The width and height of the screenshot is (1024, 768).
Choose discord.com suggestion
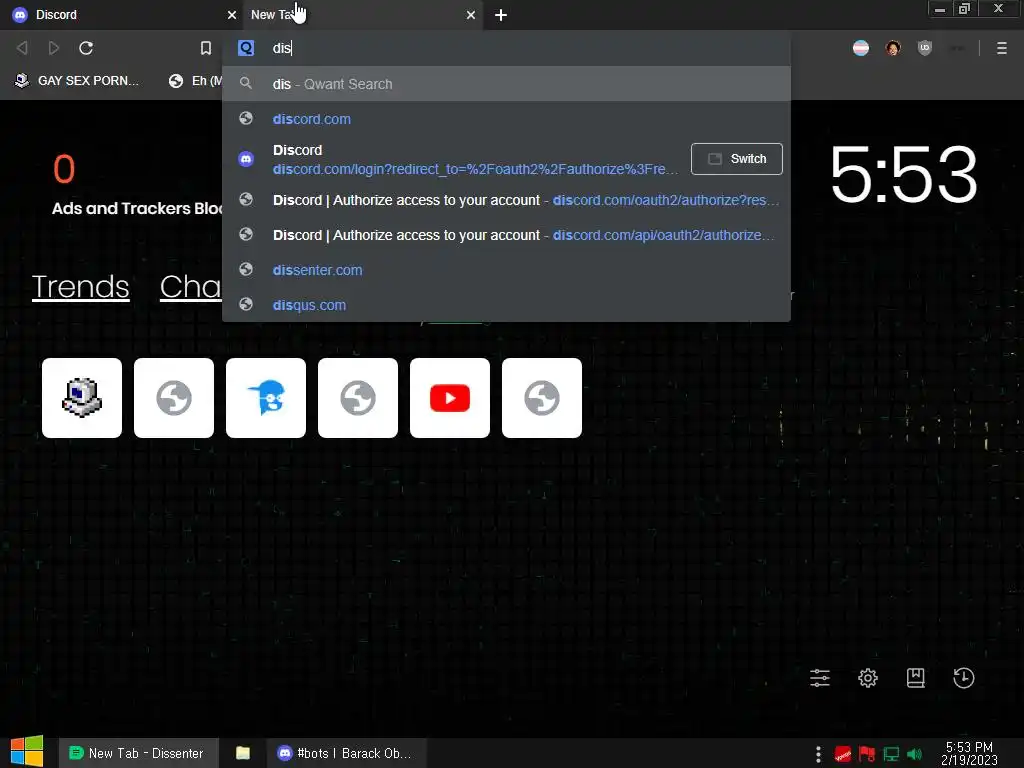(506, 119)
